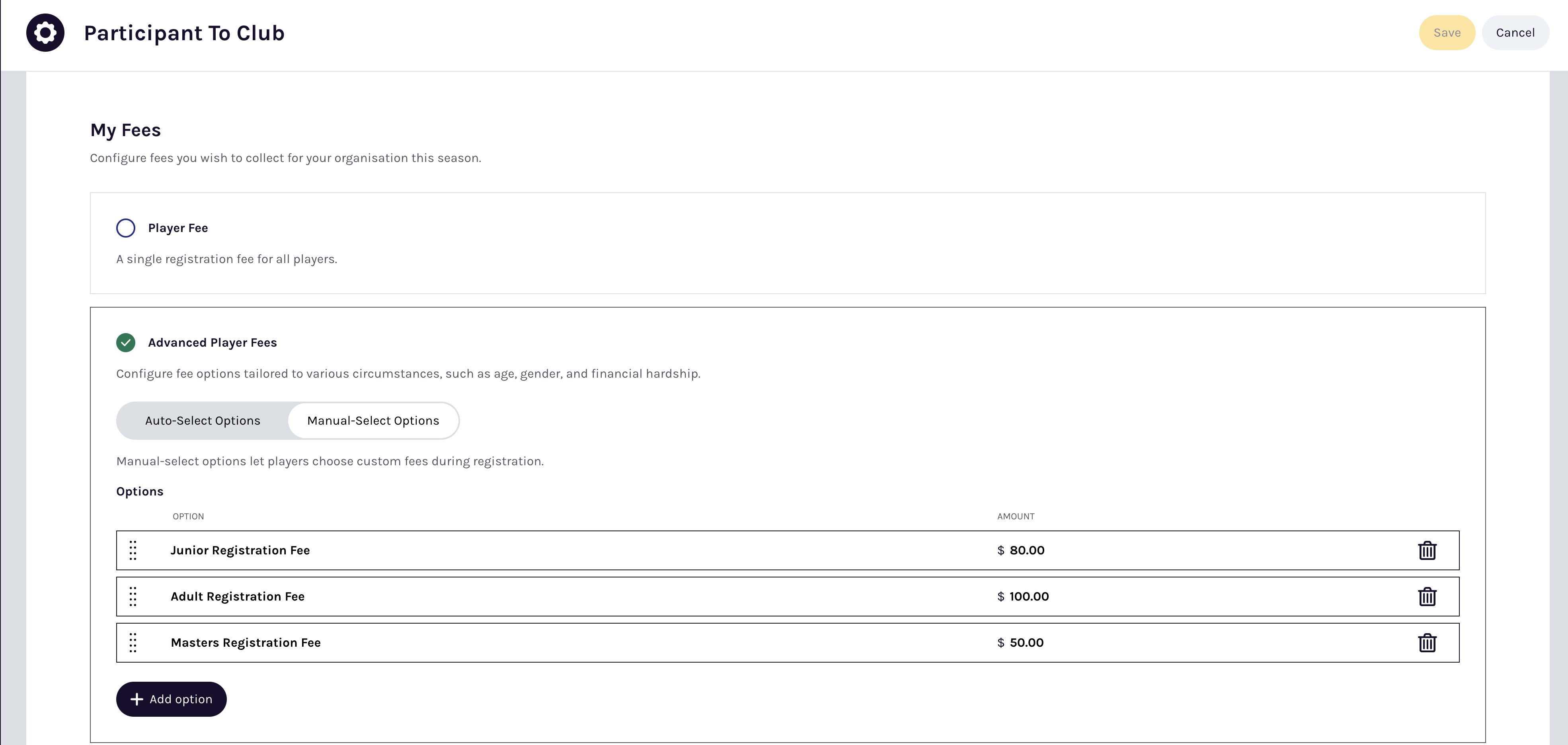Grab the Masters Registration Fee drag handle
Screen dimensions: 1568x745
pos(133,643)
